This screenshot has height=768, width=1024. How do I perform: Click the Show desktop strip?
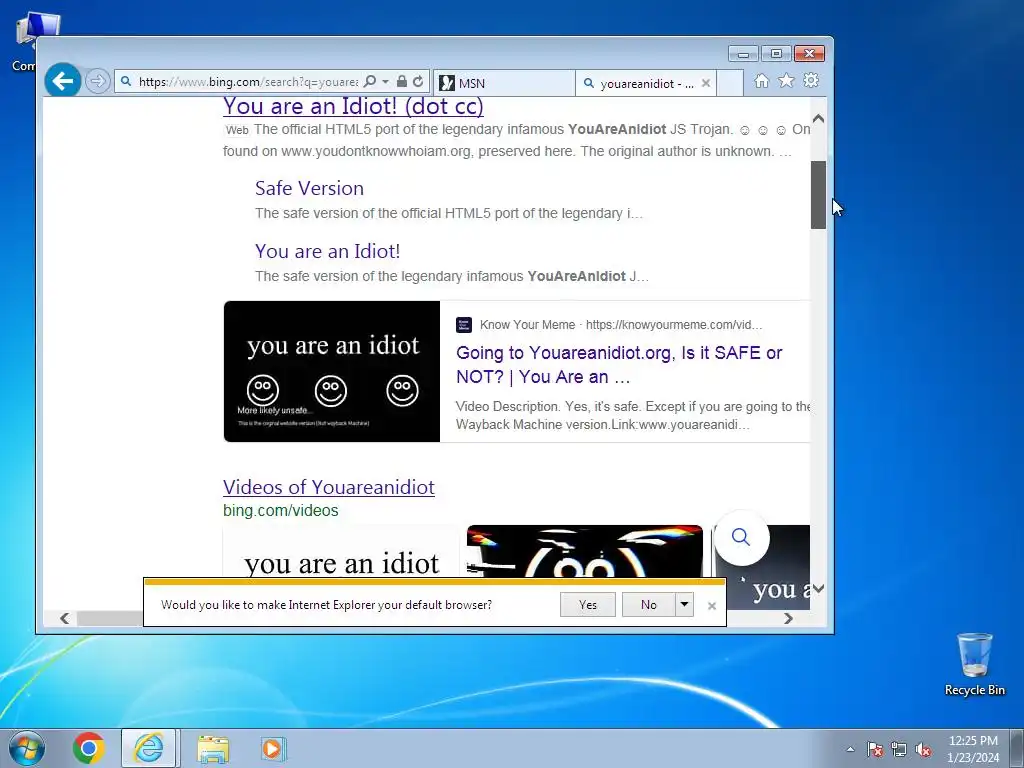point(1017,748)
